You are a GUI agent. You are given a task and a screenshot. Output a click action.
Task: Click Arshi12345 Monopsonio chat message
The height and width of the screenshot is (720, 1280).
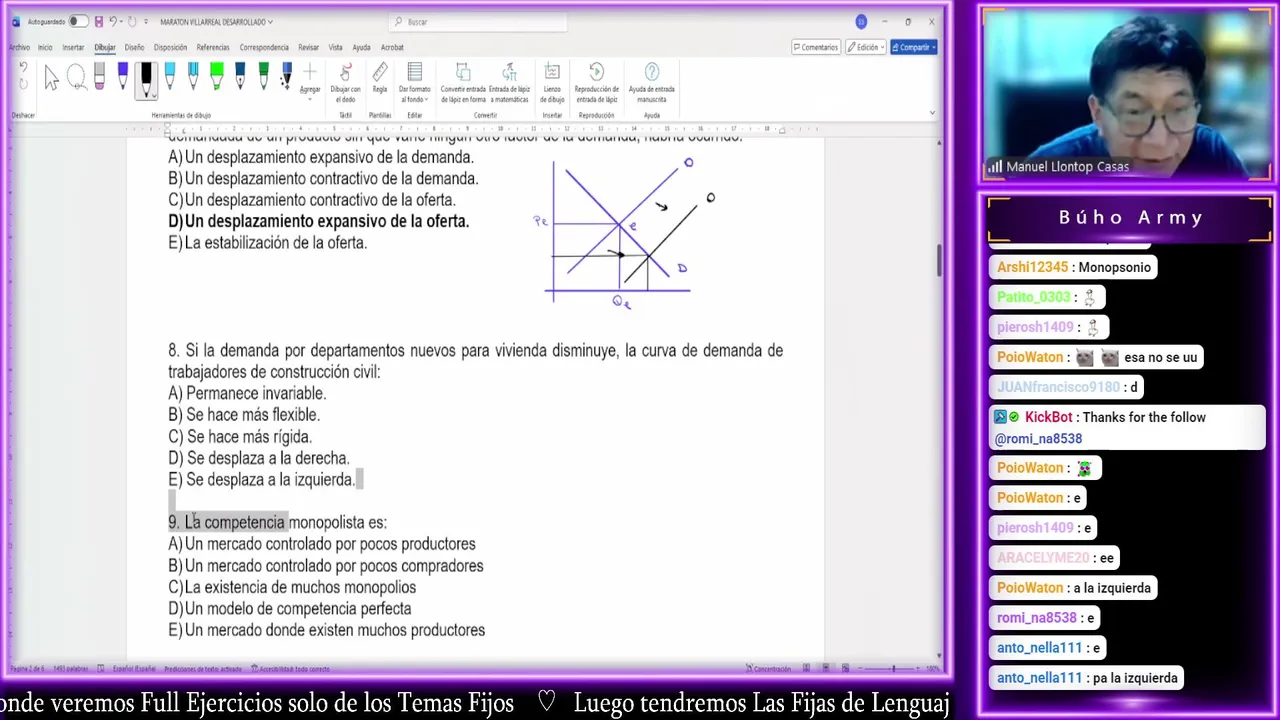[x=1074, y=267]
